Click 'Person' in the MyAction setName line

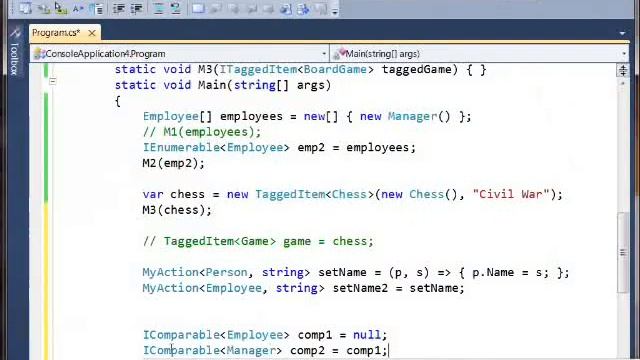pyautogui.click(x=227, y=272)
